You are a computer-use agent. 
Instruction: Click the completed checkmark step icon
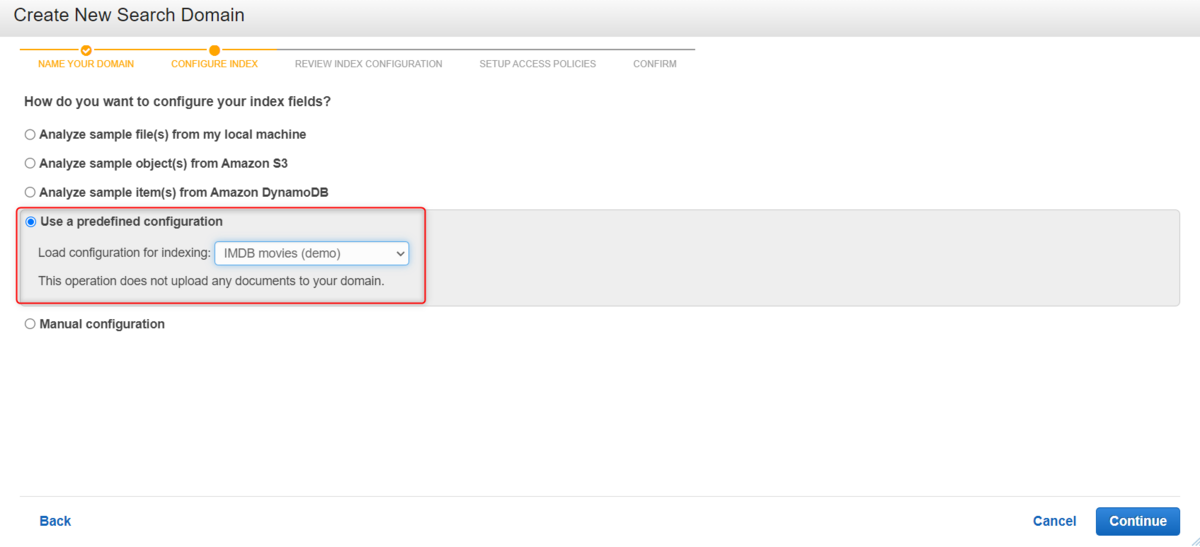(86, 49)
